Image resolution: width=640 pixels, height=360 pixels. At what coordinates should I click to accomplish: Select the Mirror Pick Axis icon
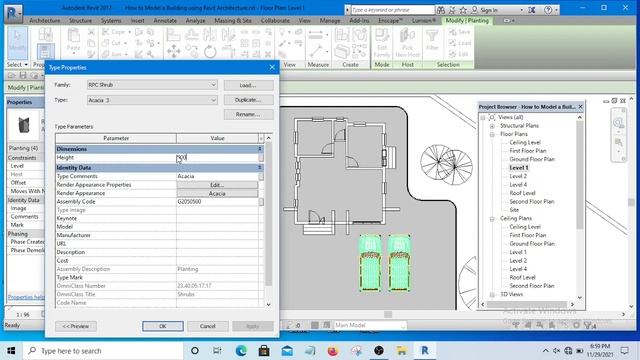[x=210, y=35]
